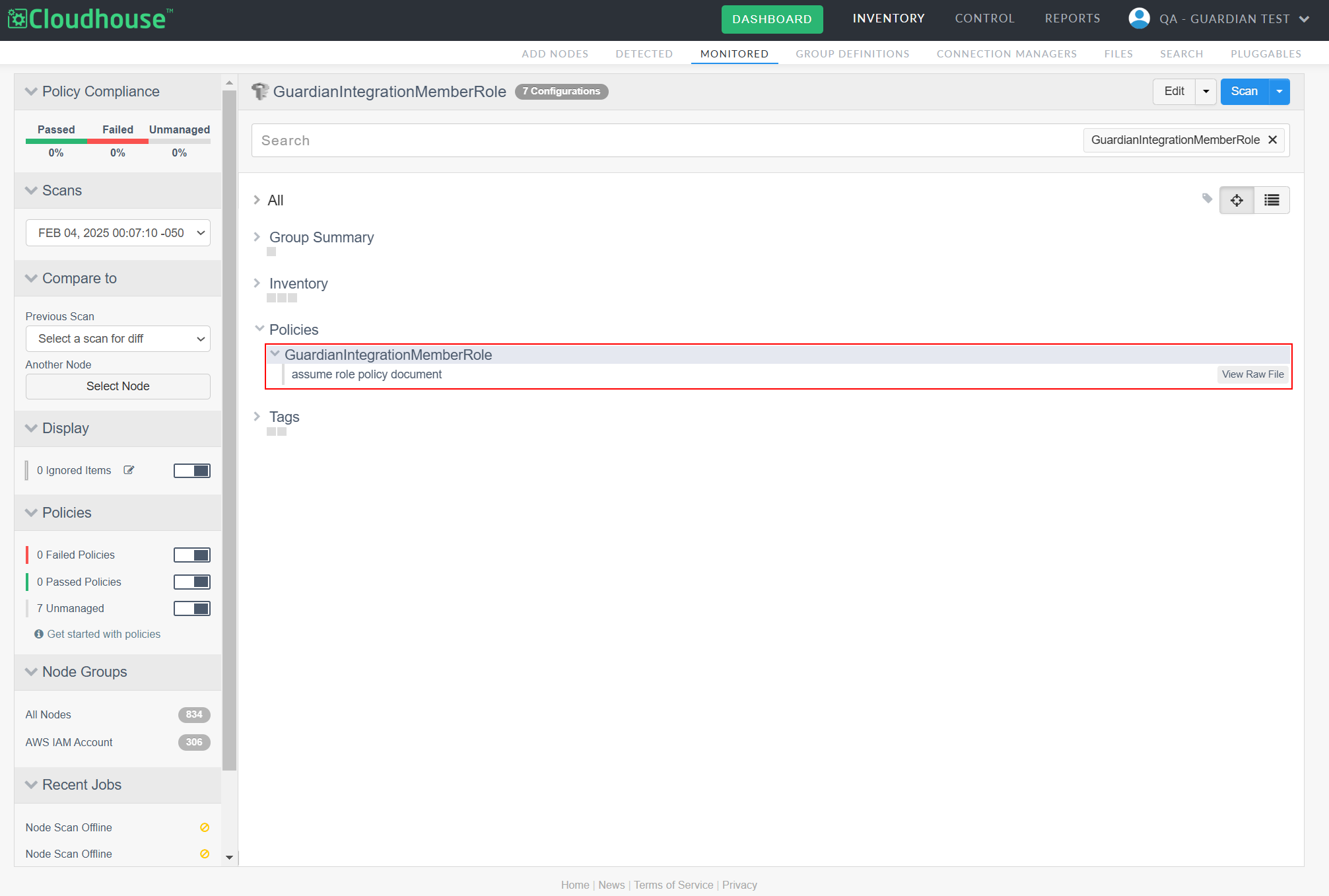
Task: Expand the Group Summary section
Action: point(257,237)
